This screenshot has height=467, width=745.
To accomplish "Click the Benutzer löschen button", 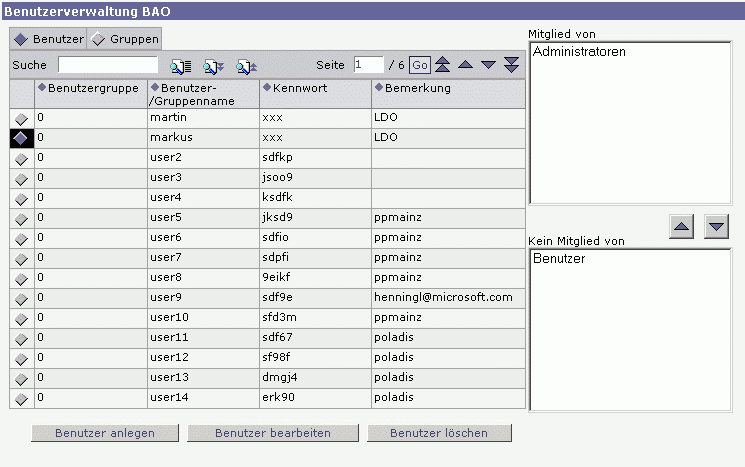I will point(439,433).
